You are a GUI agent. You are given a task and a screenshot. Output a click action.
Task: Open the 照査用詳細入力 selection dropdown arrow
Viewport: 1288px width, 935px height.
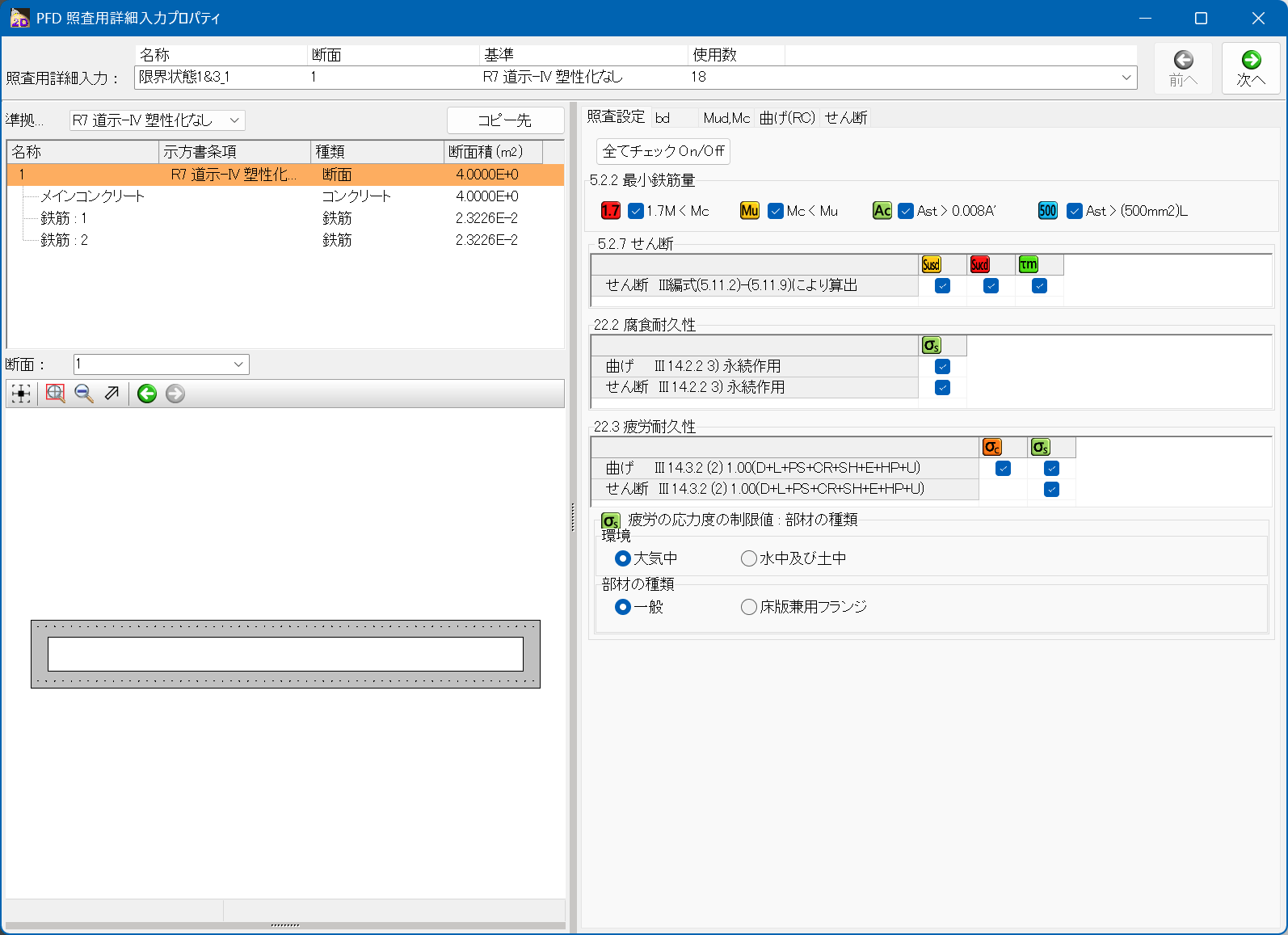point(1126,78)
